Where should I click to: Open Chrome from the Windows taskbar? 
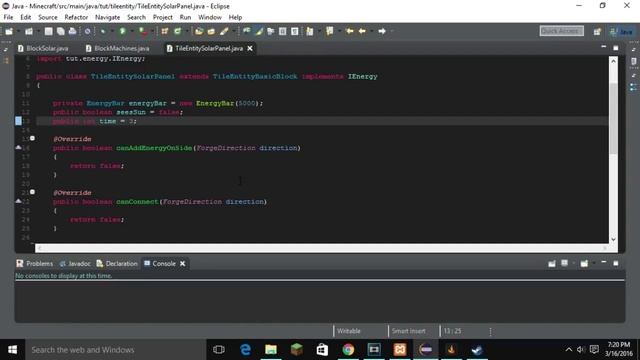click(x=348, y=350)
